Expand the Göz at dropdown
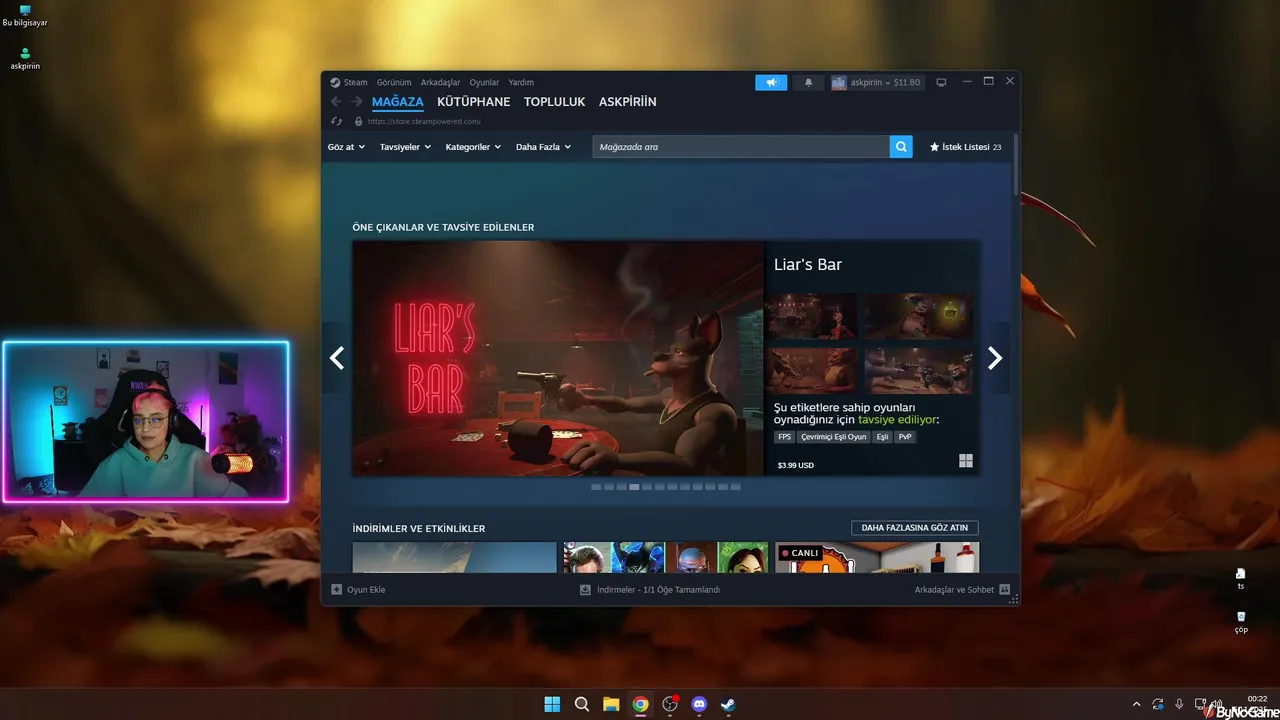This screenshot has height=720, width=1280. coord(346,147)
